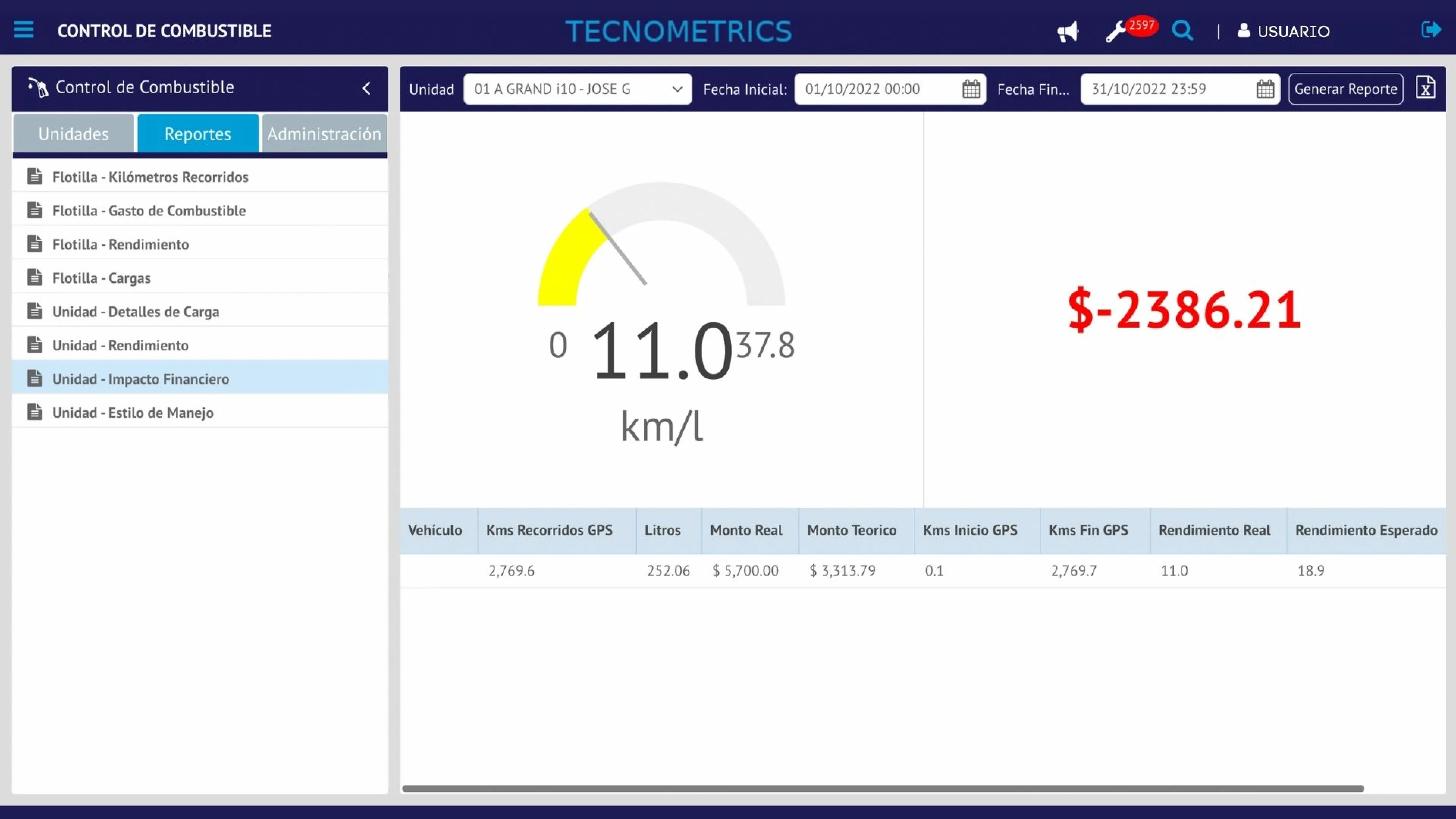
Task: Click the Generar Reporte button
Action: coord(1346,89)
